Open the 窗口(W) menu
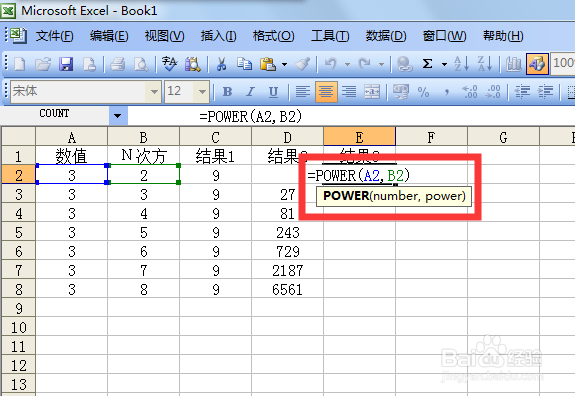Image resolution: width=575 pixels, height=396 pixels. (x=444, y=36)
